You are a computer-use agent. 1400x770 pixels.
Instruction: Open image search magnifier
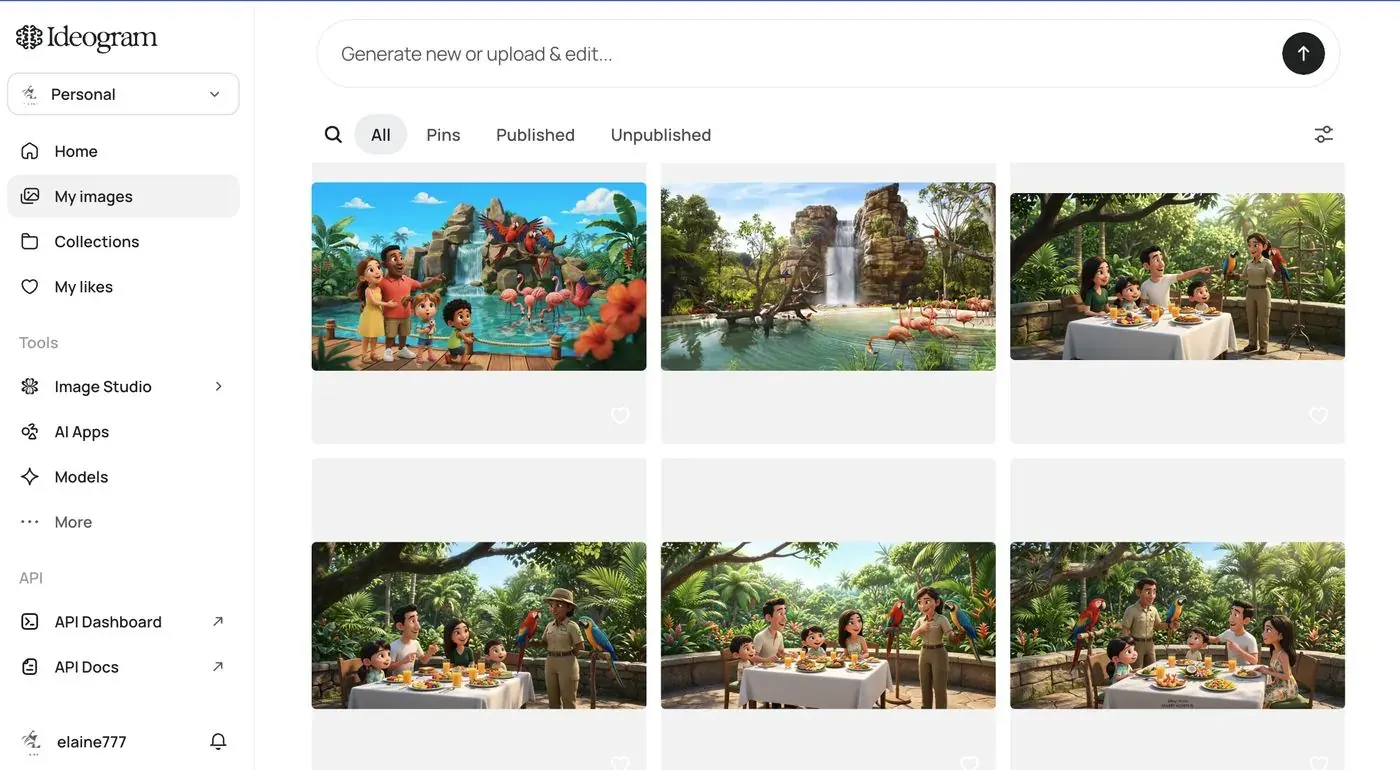point(333,134)
